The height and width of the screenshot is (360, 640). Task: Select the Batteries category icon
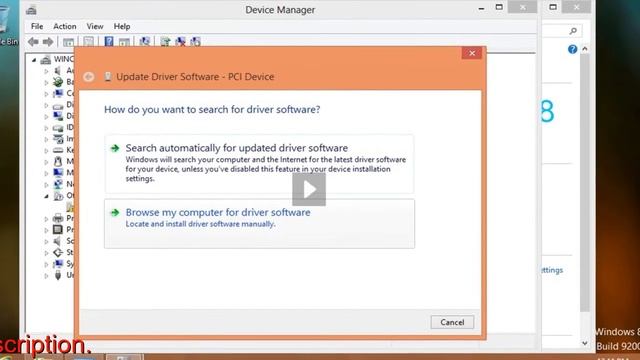click(x=58, y=82)
